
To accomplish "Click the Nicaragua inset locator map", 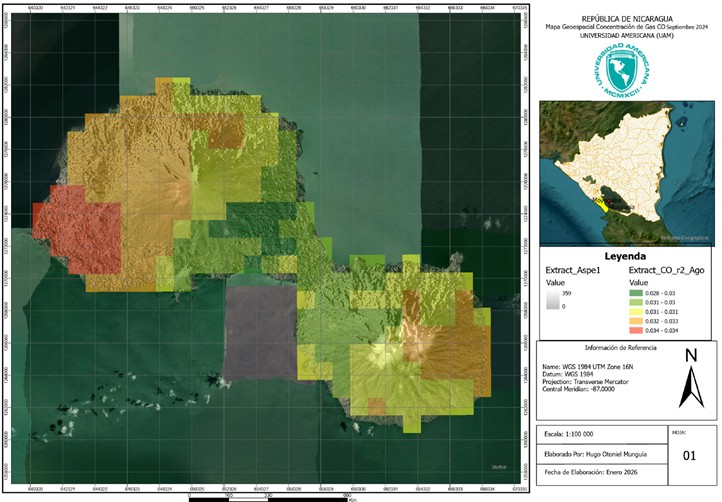I will point(627,173).
